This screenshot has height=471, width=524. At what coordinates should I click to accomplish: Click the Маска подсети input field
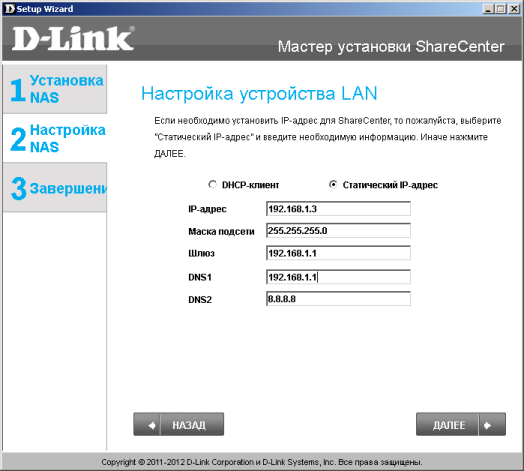click(x=338, y=231)
